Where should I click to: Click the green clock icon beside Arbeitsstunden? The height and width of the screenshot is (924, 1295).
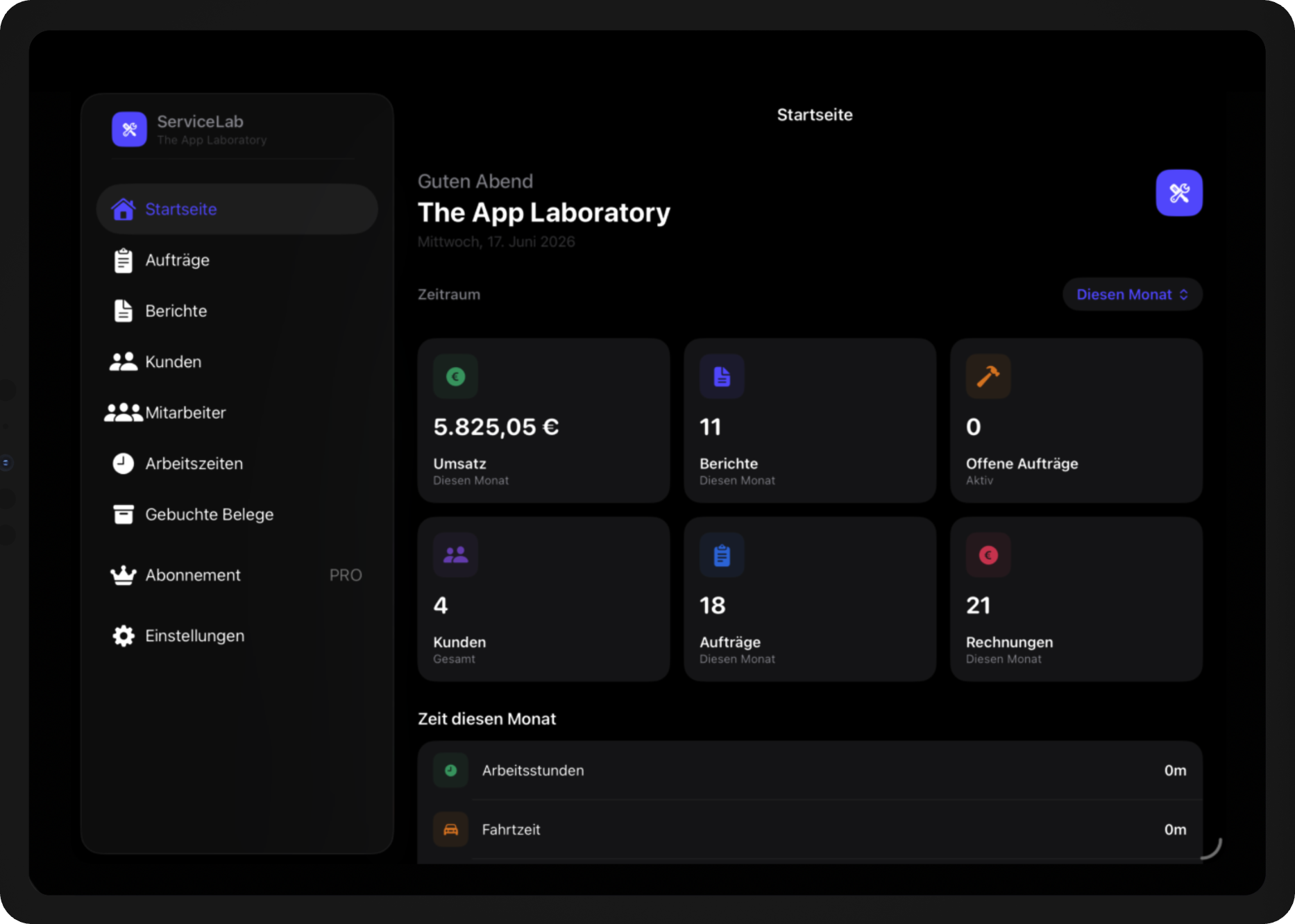tap(450, 771)
